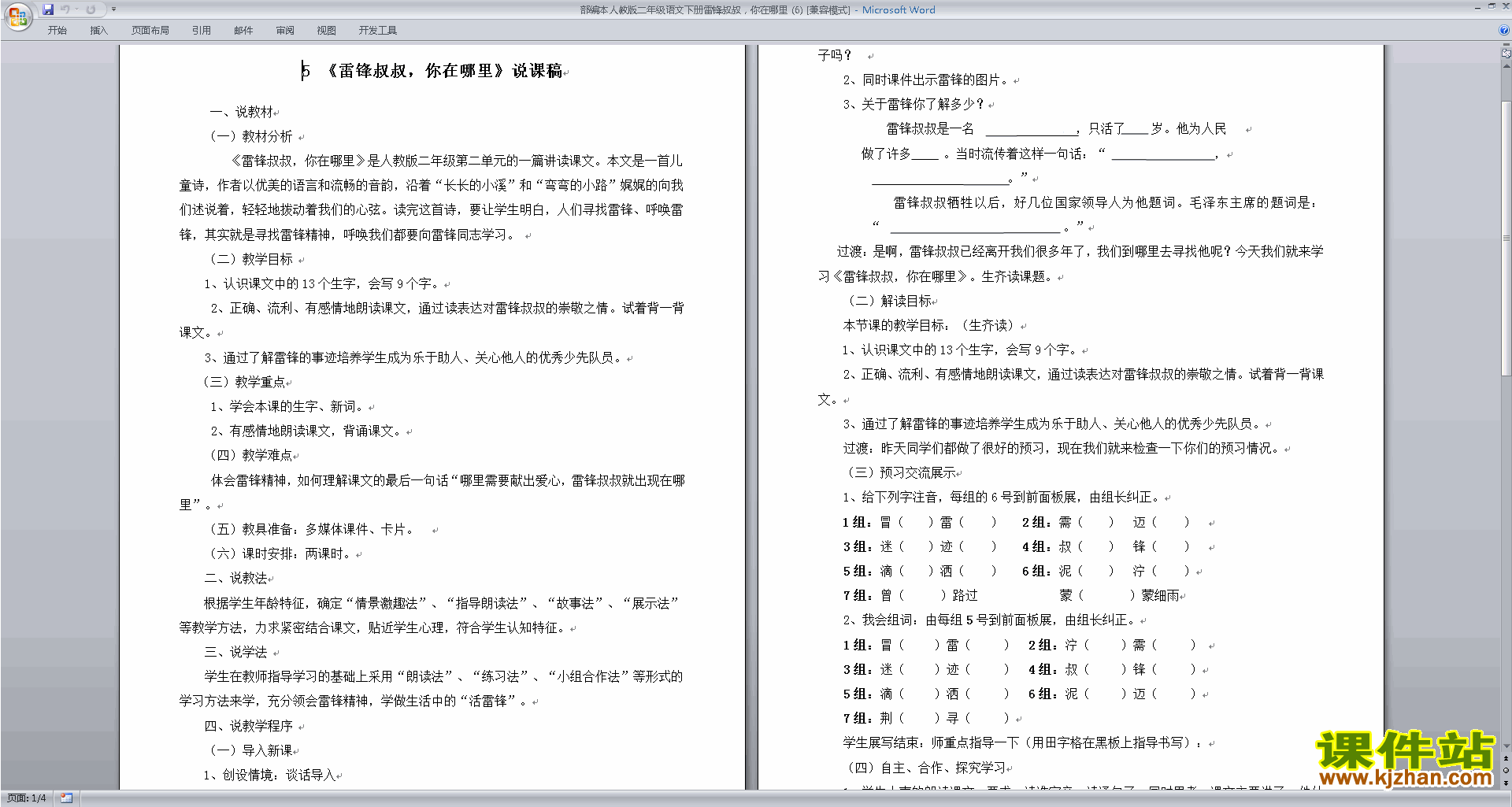Click the Previous Page double-arrow button
The image size is (1512, 807).
click(x=1506, y=758)
